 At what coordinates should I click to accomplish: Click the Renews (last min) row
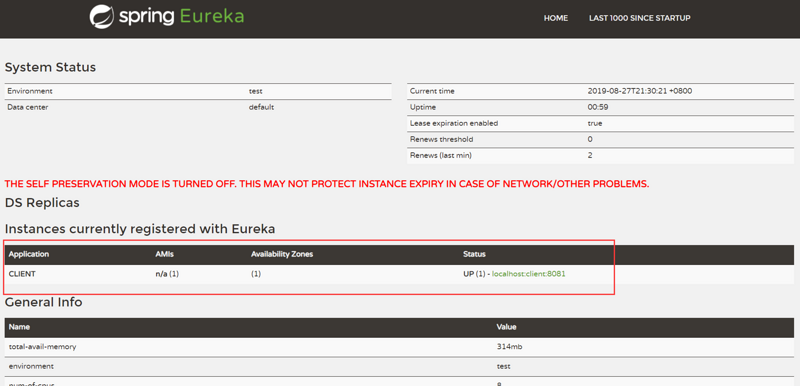[x=601, y=156]
